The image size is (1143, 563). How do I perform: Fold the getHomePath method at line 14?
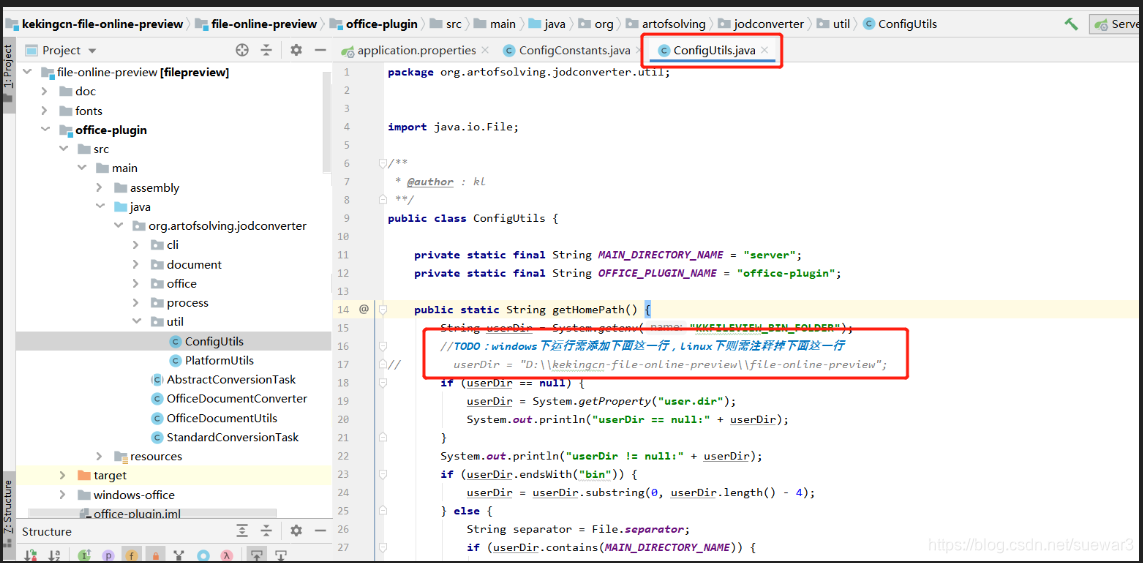[383, 309]
